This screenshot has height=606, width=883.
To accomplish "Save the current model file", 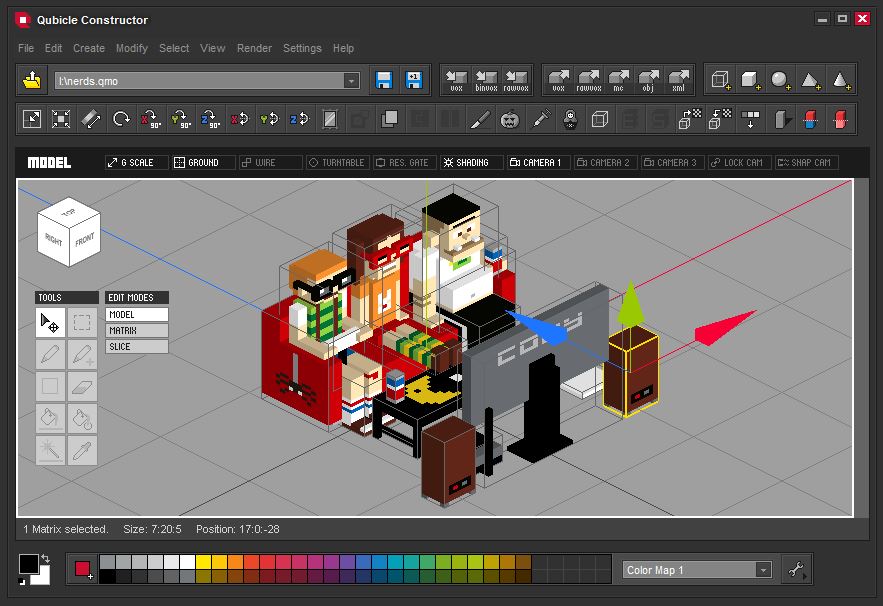I will [384, 78].
